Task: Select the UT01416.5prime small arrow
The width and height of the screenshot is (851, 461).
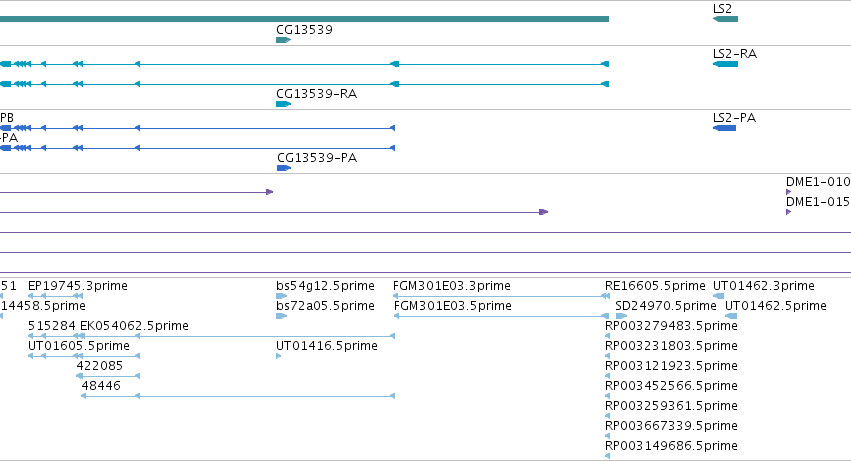Action: pos(278,356)
